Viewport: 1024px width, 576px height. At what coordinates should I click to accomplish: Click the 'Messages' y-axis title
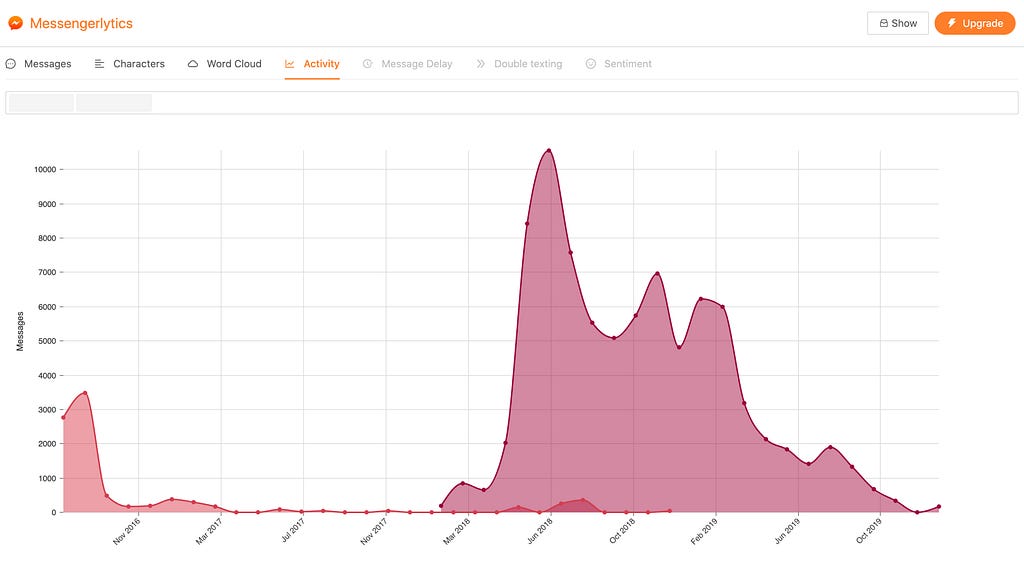click(20, 332)
